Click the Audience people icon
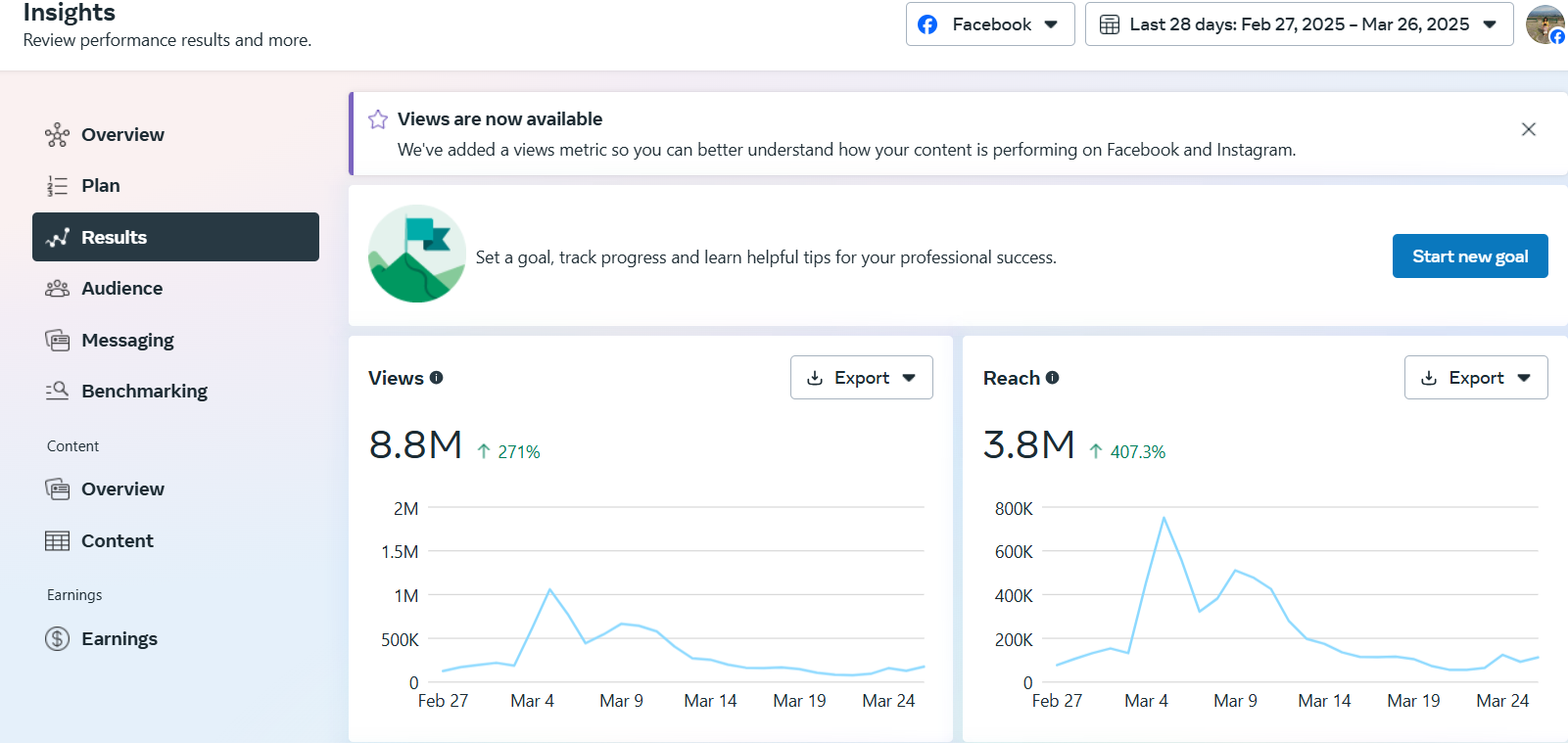This screenshot has height=743, width=1568. pyautogui.click(x=57, y=289)
